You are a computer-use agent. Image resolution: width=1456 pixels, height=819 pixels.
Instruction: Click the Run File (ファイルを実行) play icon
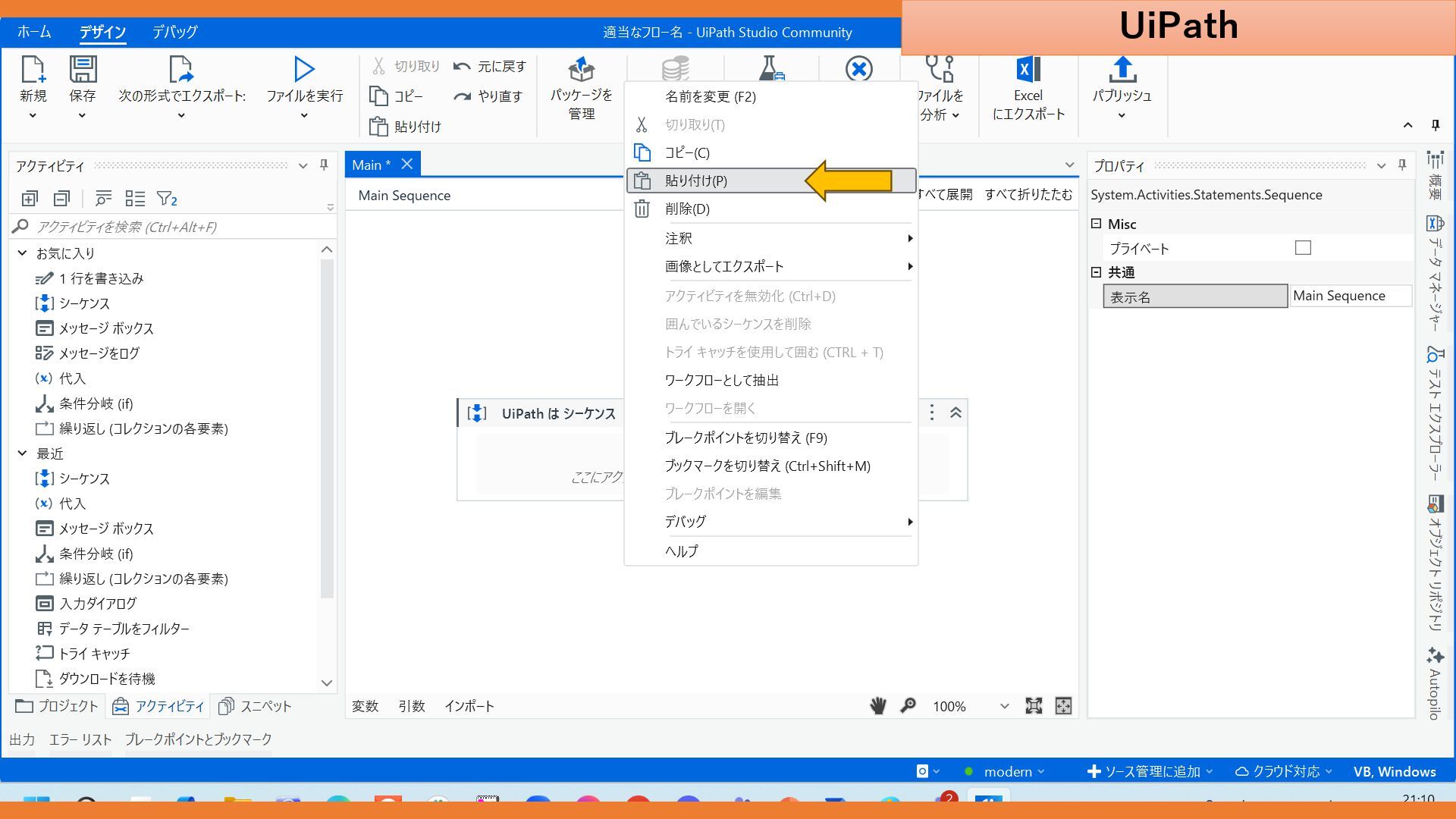303,70
